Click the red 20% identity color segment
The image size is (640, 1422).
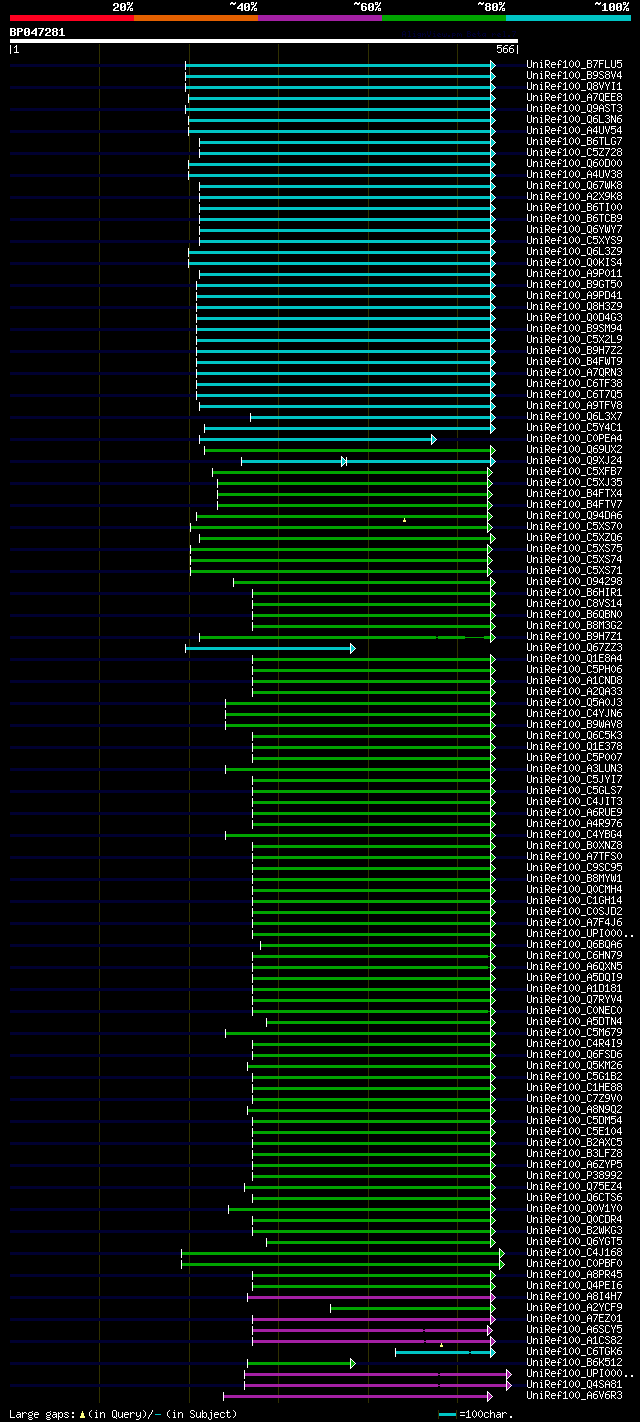pos(71,17)
